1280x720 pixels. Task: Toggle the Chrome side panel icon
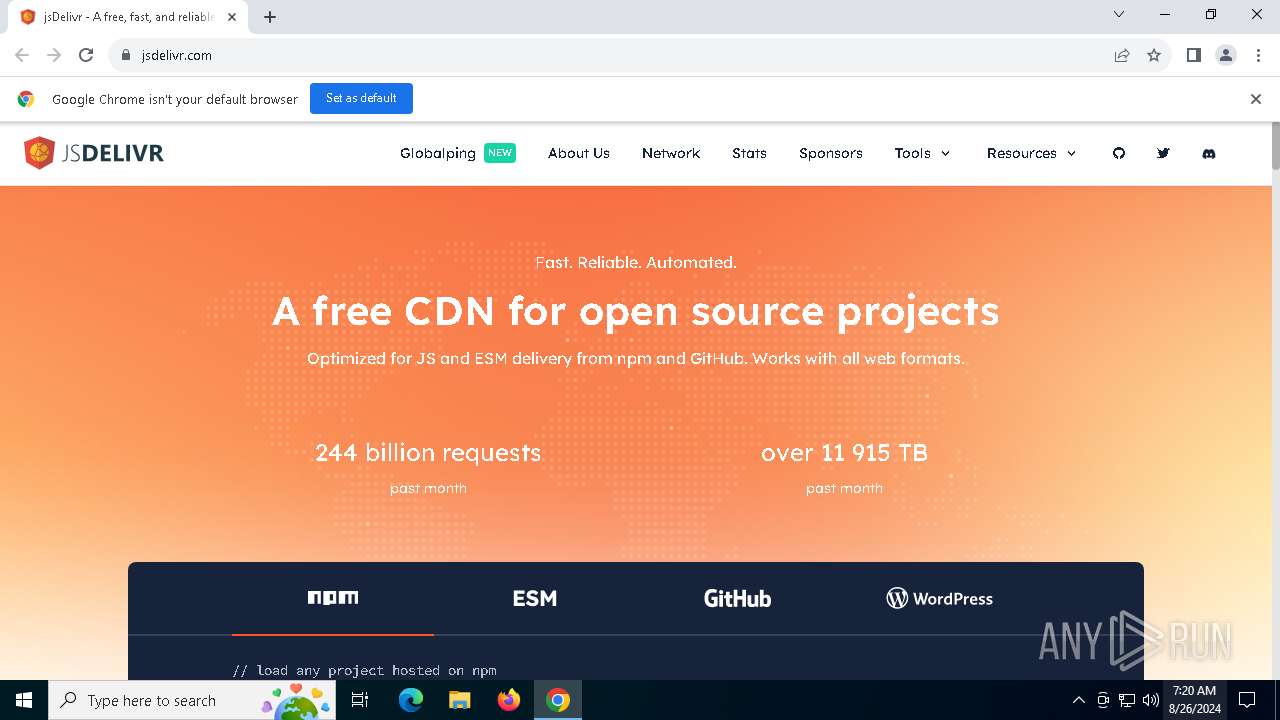coord(1193,55)
